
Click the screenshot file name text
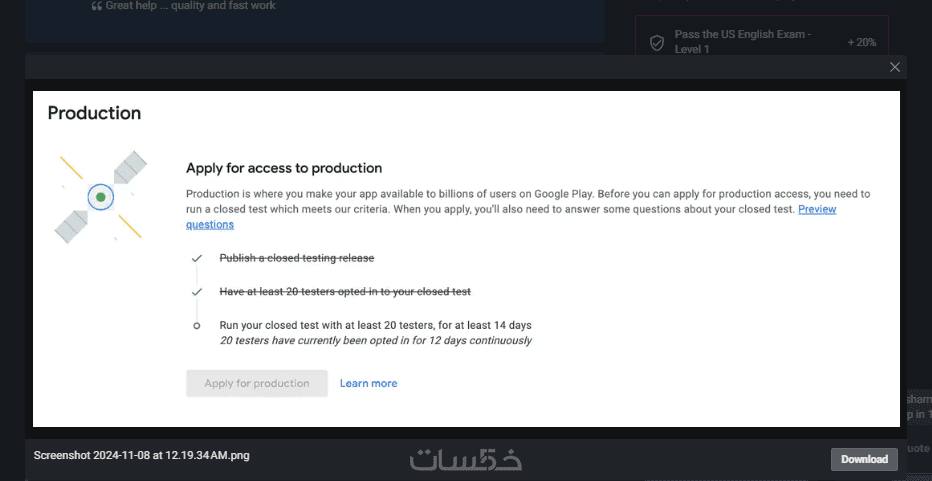[141, 456]
